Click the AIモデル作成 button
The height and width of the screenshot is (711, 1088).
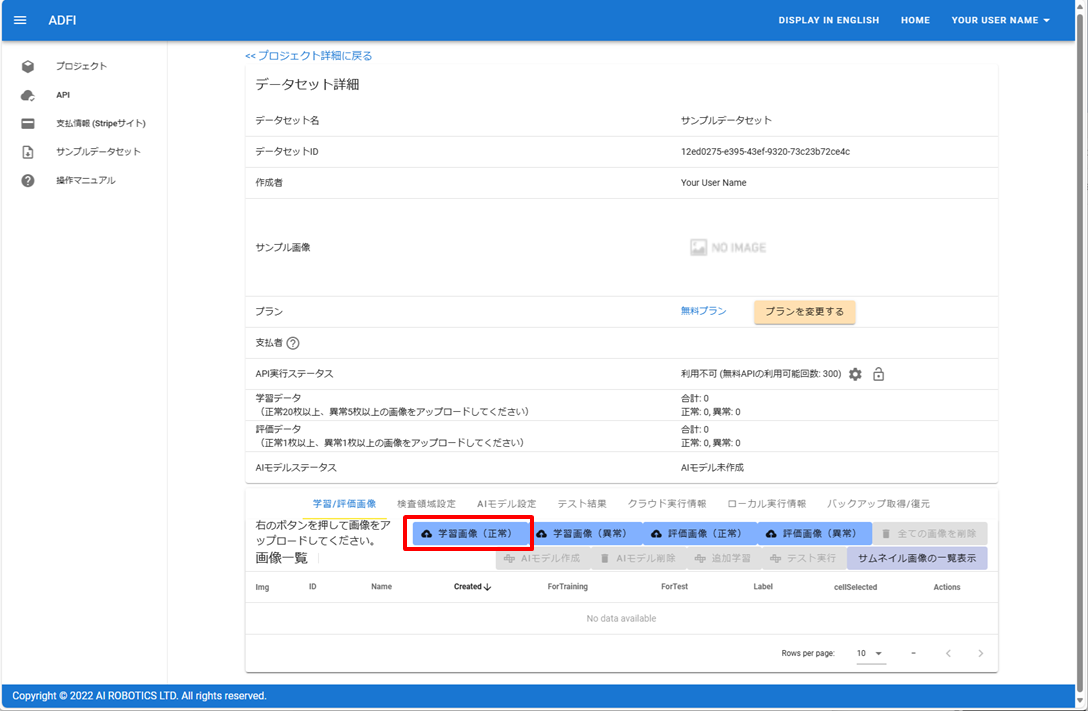pyautogui.click(x=543, y=558)
